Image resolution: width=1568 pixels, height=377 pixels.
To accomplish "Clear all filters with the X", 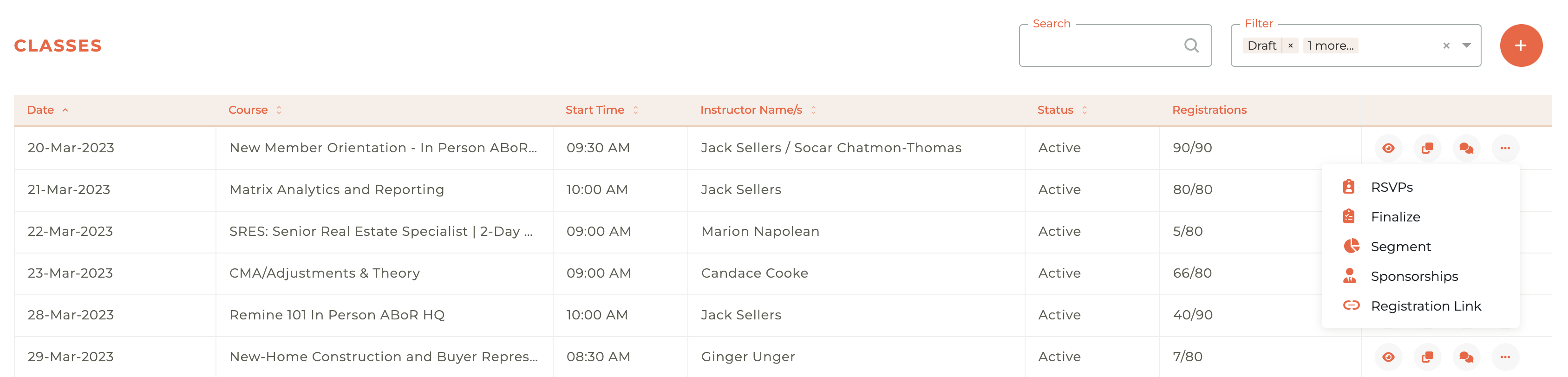I will (x=1446, y=45).
